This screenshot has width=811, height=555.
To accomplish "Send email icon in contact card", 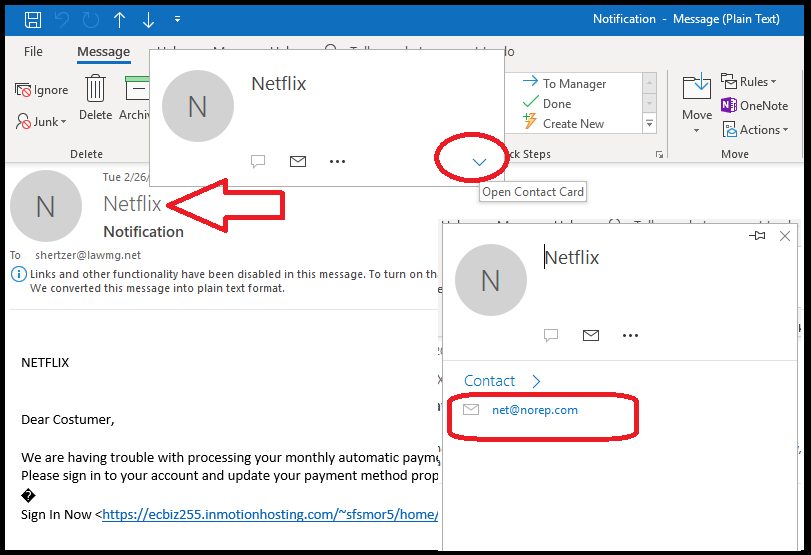I will click(x=591, y=335).
